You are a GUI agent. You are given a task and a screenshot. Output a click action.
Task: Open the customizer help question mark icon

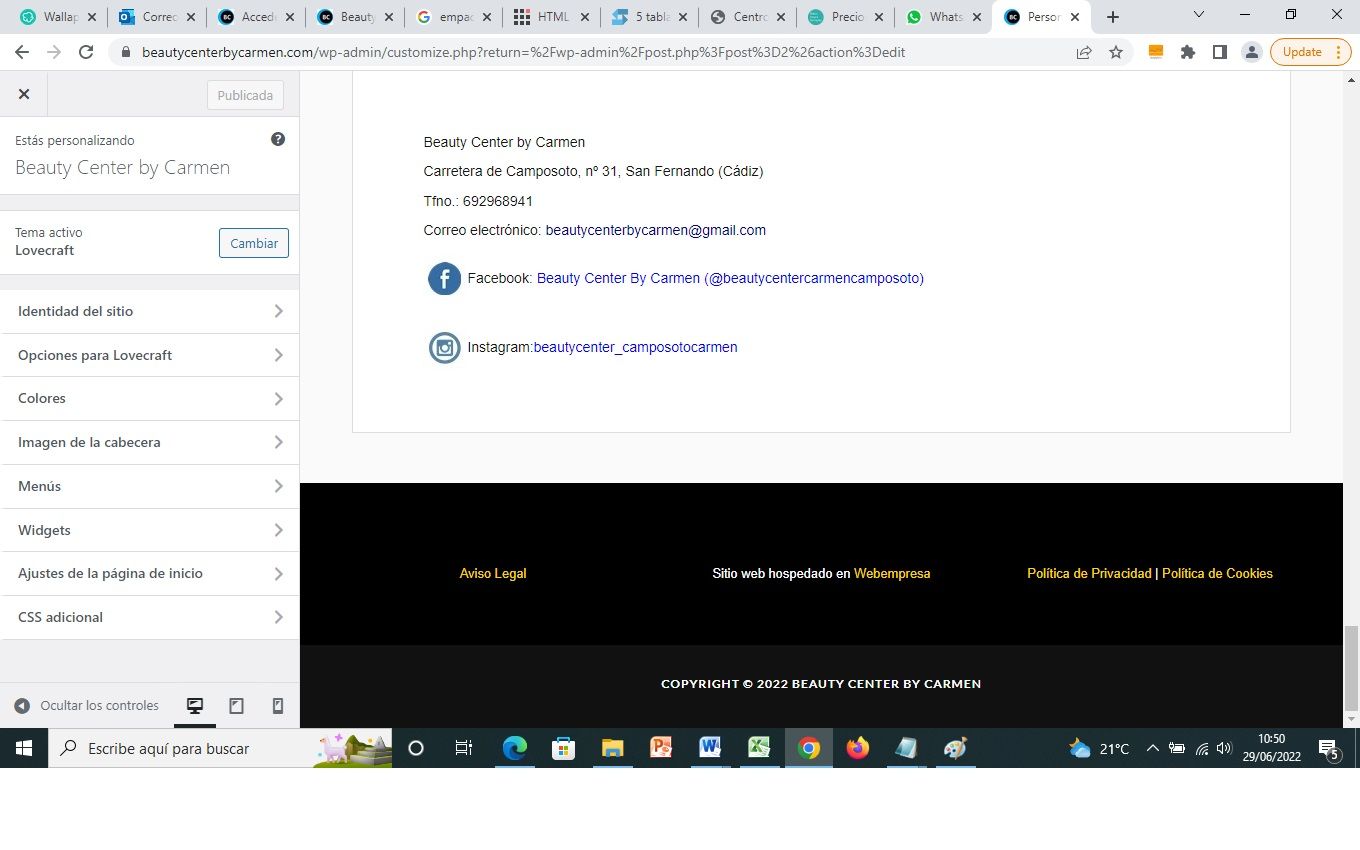click(278, 139)
